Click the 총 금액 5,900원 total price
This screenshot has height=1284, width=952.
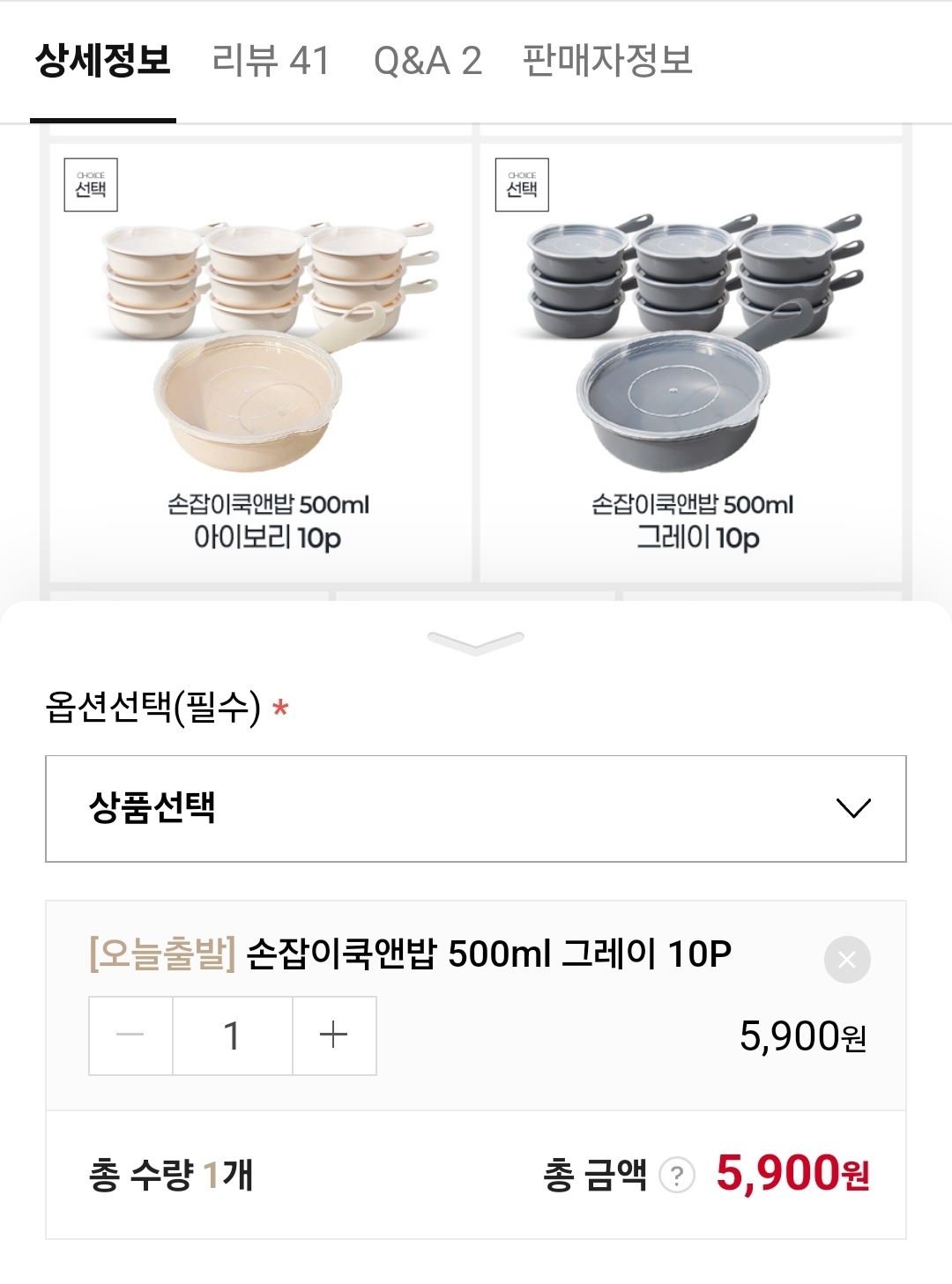pyautogui.click(x=792, y=1174)
